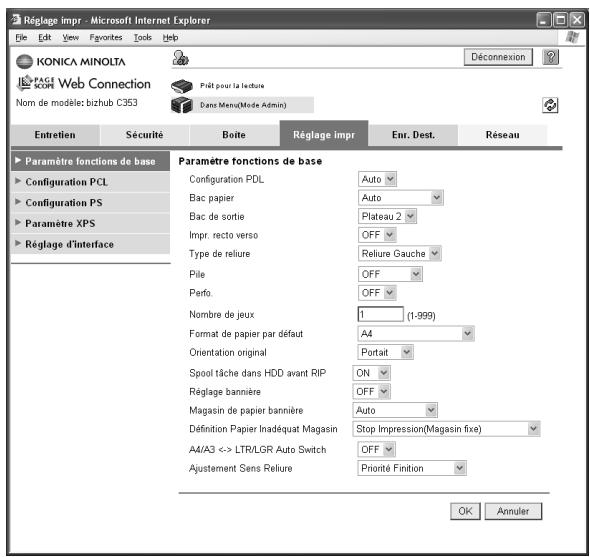Click the scanner status icon beside Dans Menu
This screenshot has width=590, height=557.
(182, 105)
